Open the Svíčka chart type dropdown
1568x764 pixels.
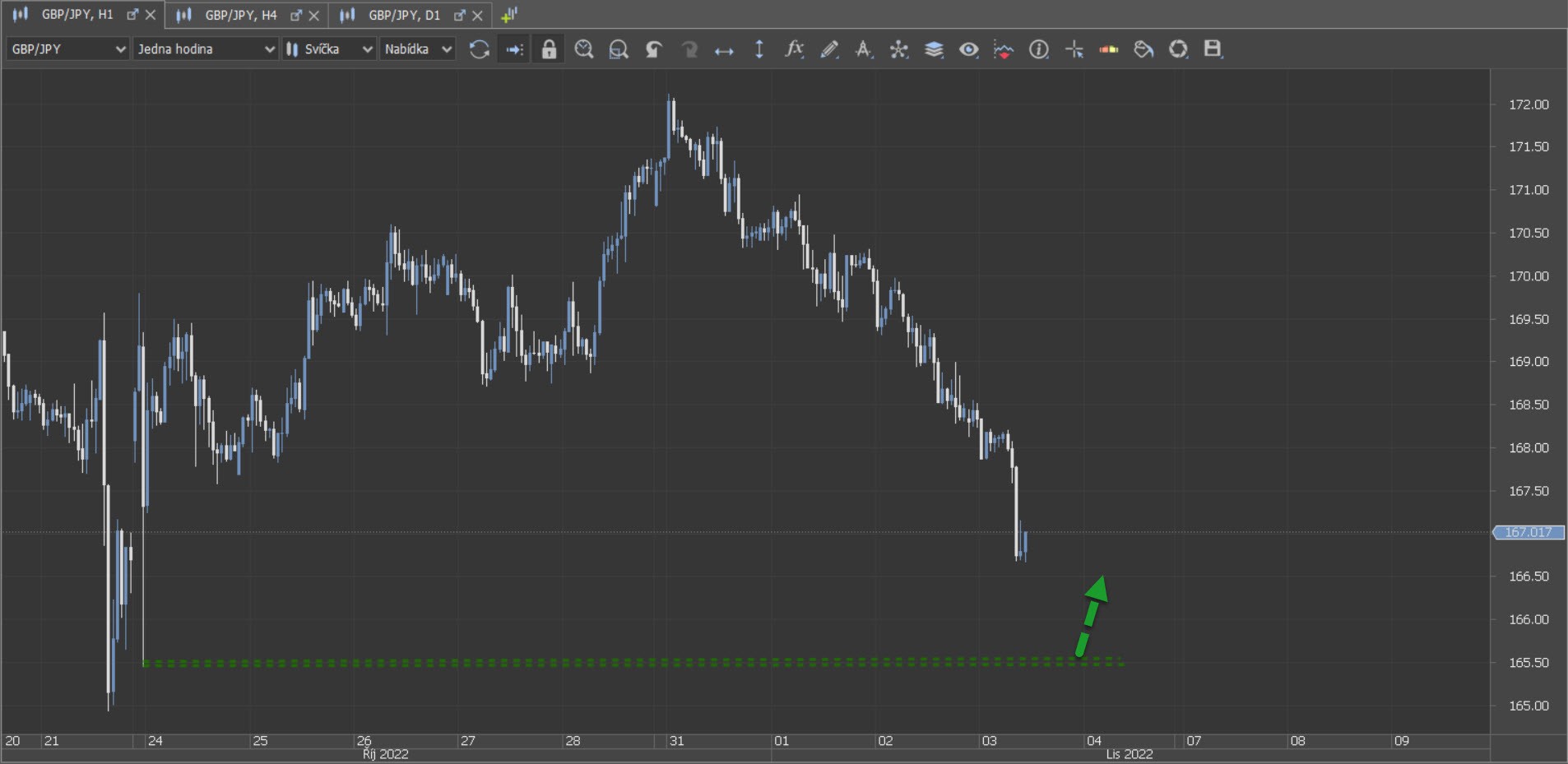tap(329, 49)
